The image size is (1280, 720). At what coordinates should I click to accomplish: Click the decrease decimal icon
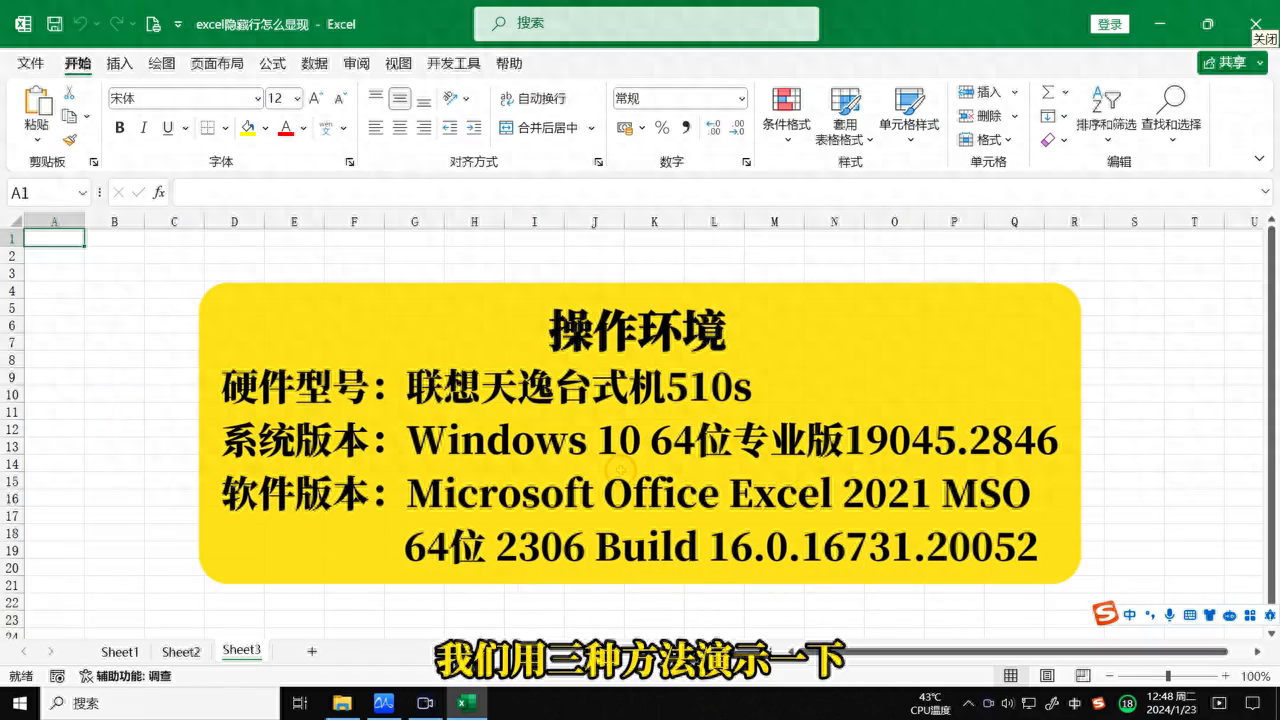pos(738,128)
